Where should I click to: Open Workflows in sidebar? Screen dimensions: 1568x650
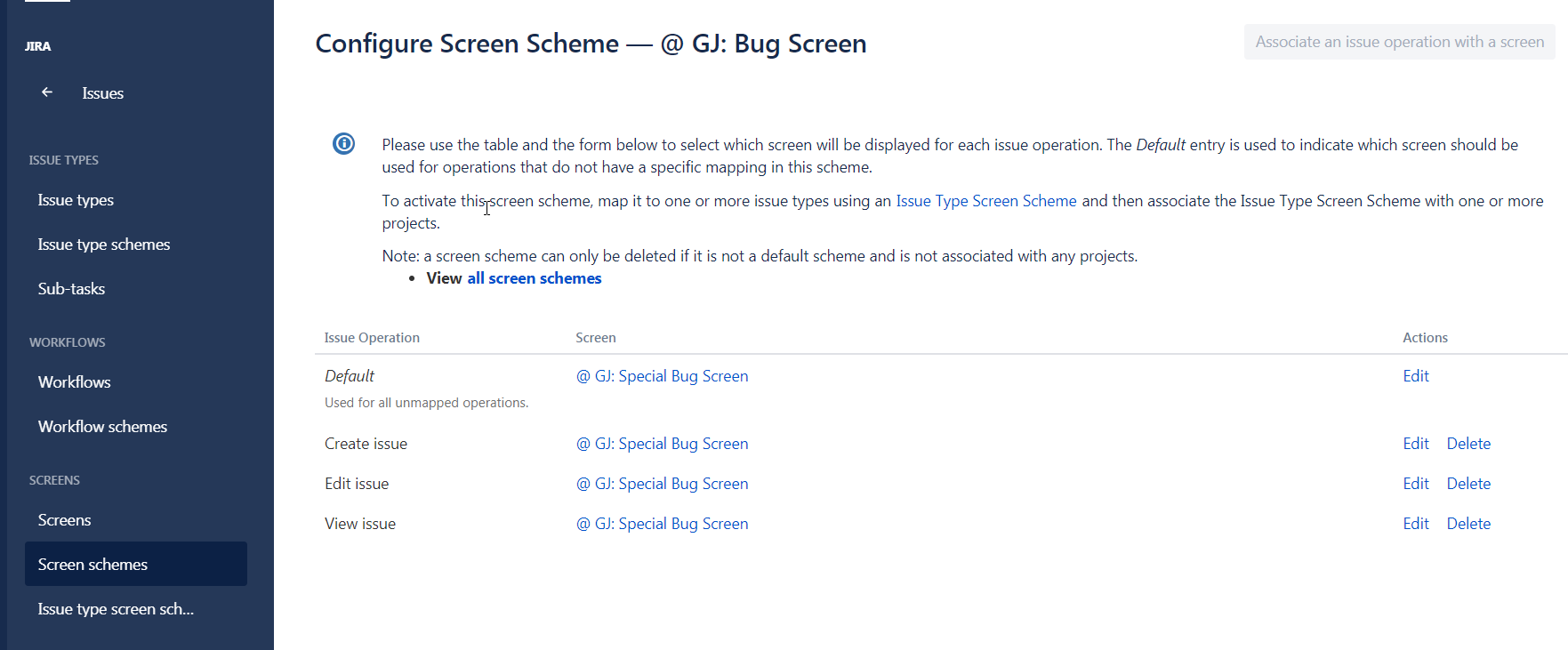tap(75, 382)
